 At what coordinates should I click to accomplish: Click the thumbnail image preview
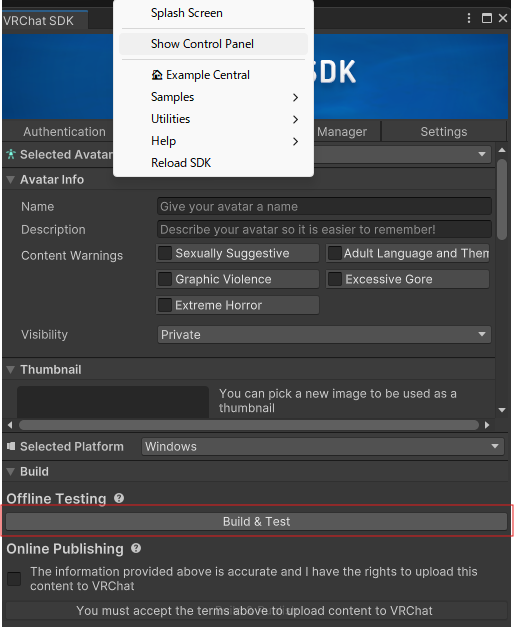pos(113,402)
